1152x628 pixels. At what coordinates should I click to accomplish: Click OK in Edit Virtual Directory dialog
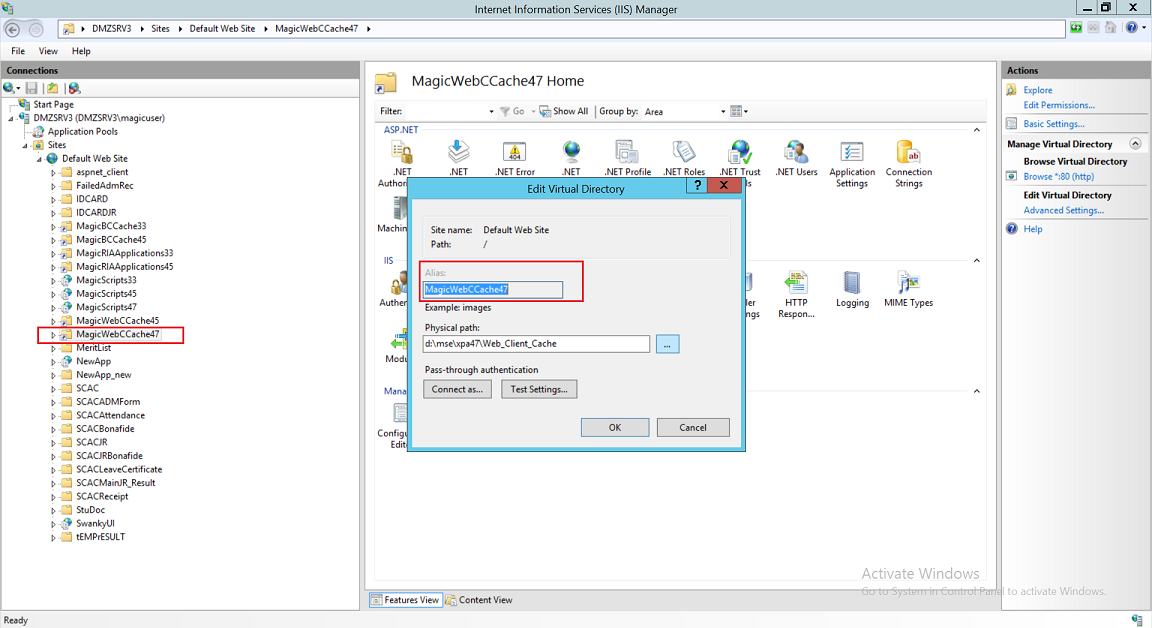[615, 427]
